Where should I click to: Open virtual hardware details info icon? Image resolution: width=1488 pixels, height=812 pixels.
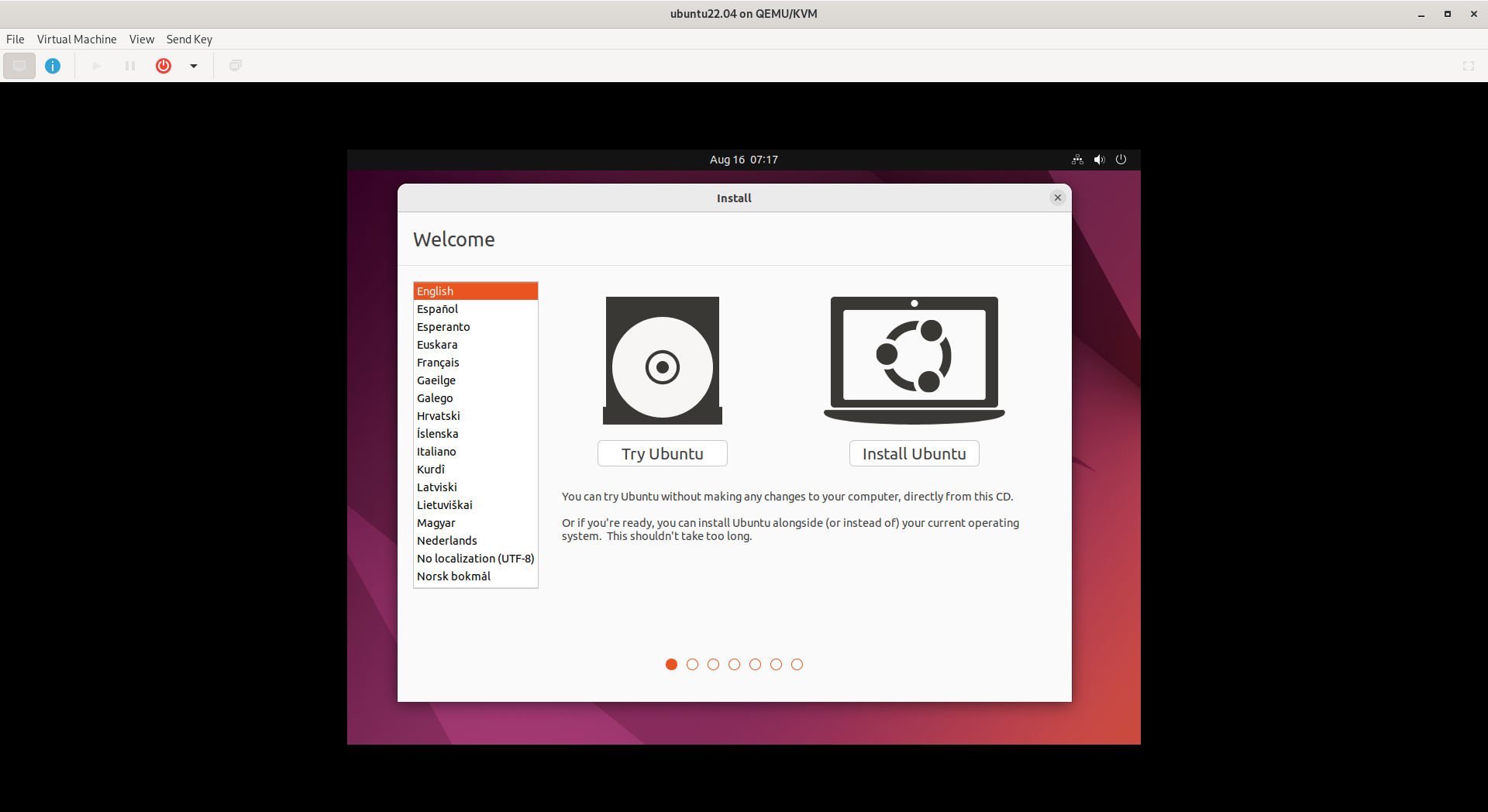click(53, 66)
